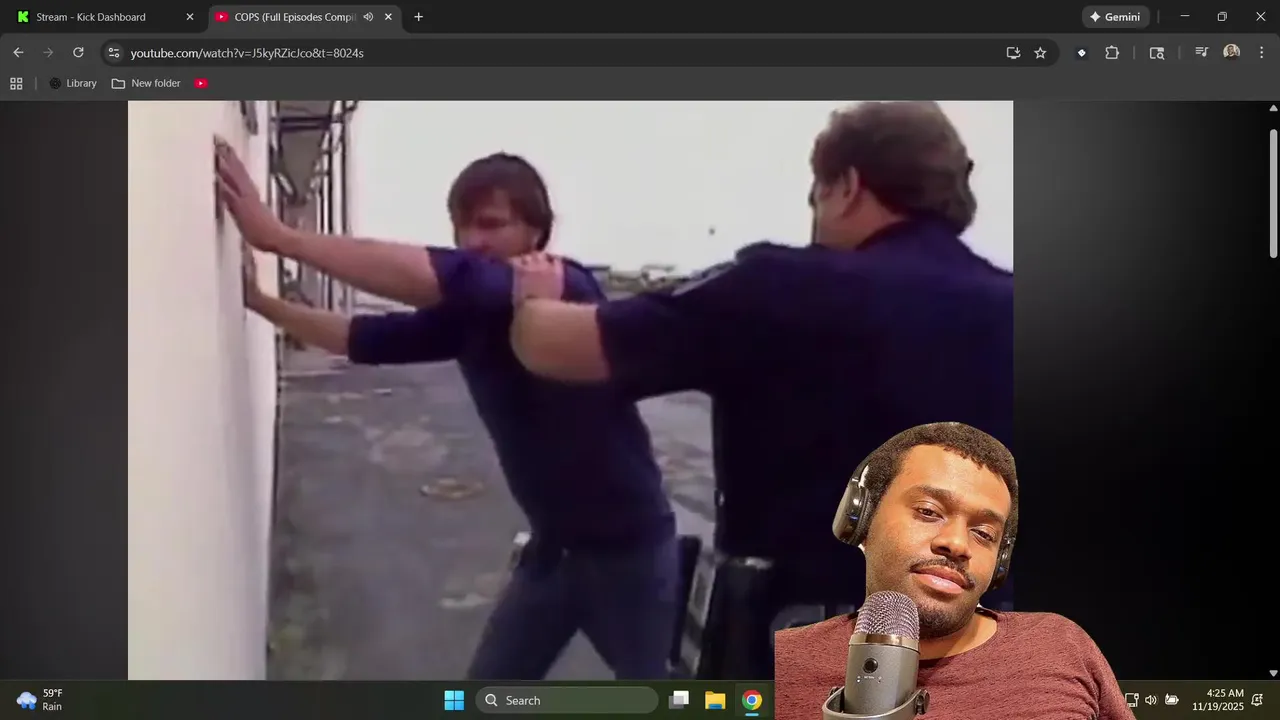Open the tab search / lens page icon
Image resolution: width=1280 pixels, height=720 pixels.
click(x=1157, y=53)
